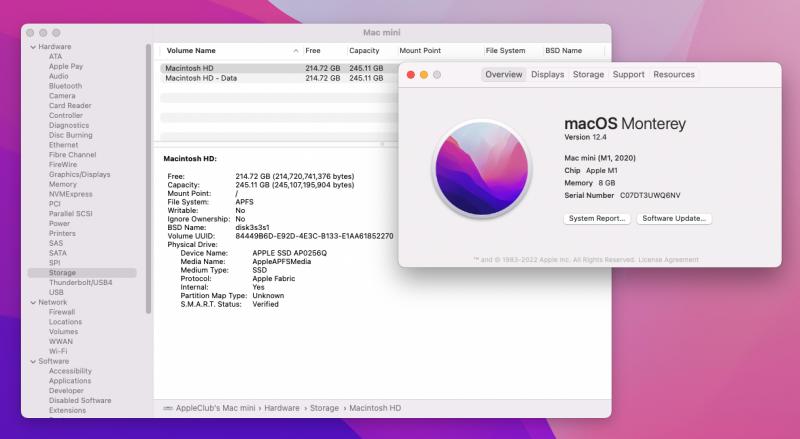Select Memory in sidebar
Screen dimensions: 800x439
click(x=63, y=184)
